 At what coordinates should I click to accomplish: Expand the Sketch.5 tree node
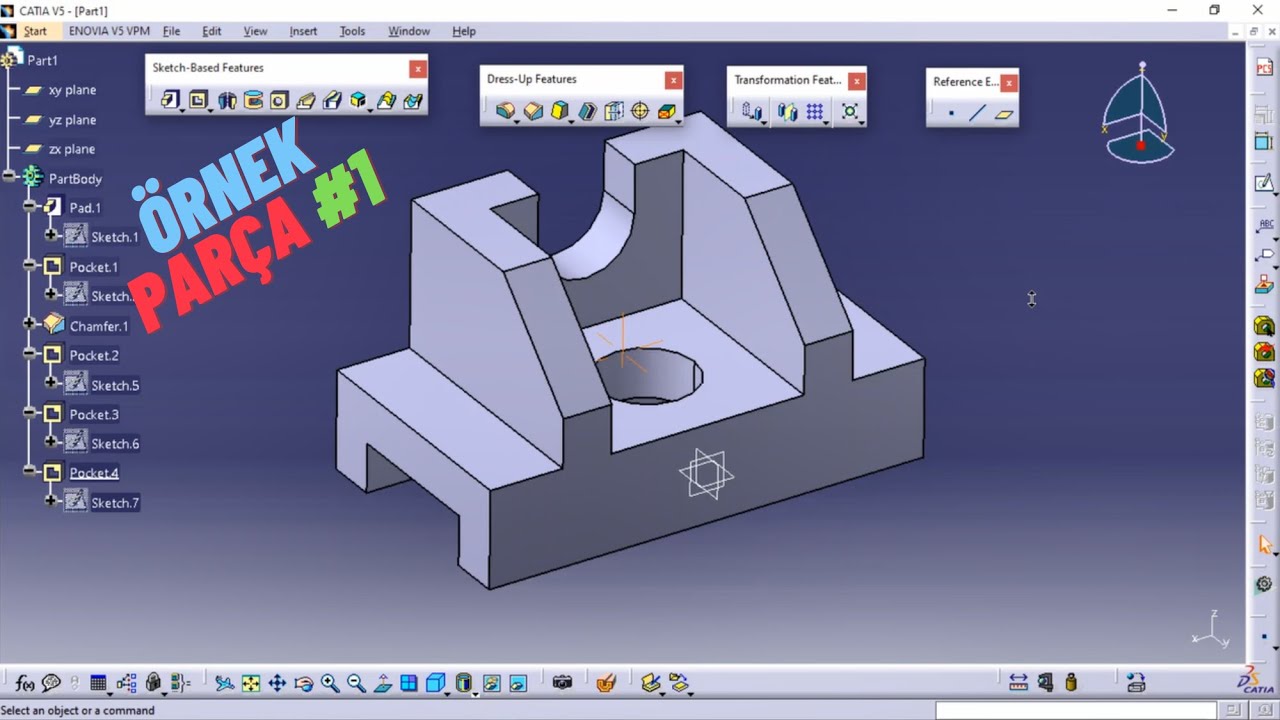click(51, 384)
